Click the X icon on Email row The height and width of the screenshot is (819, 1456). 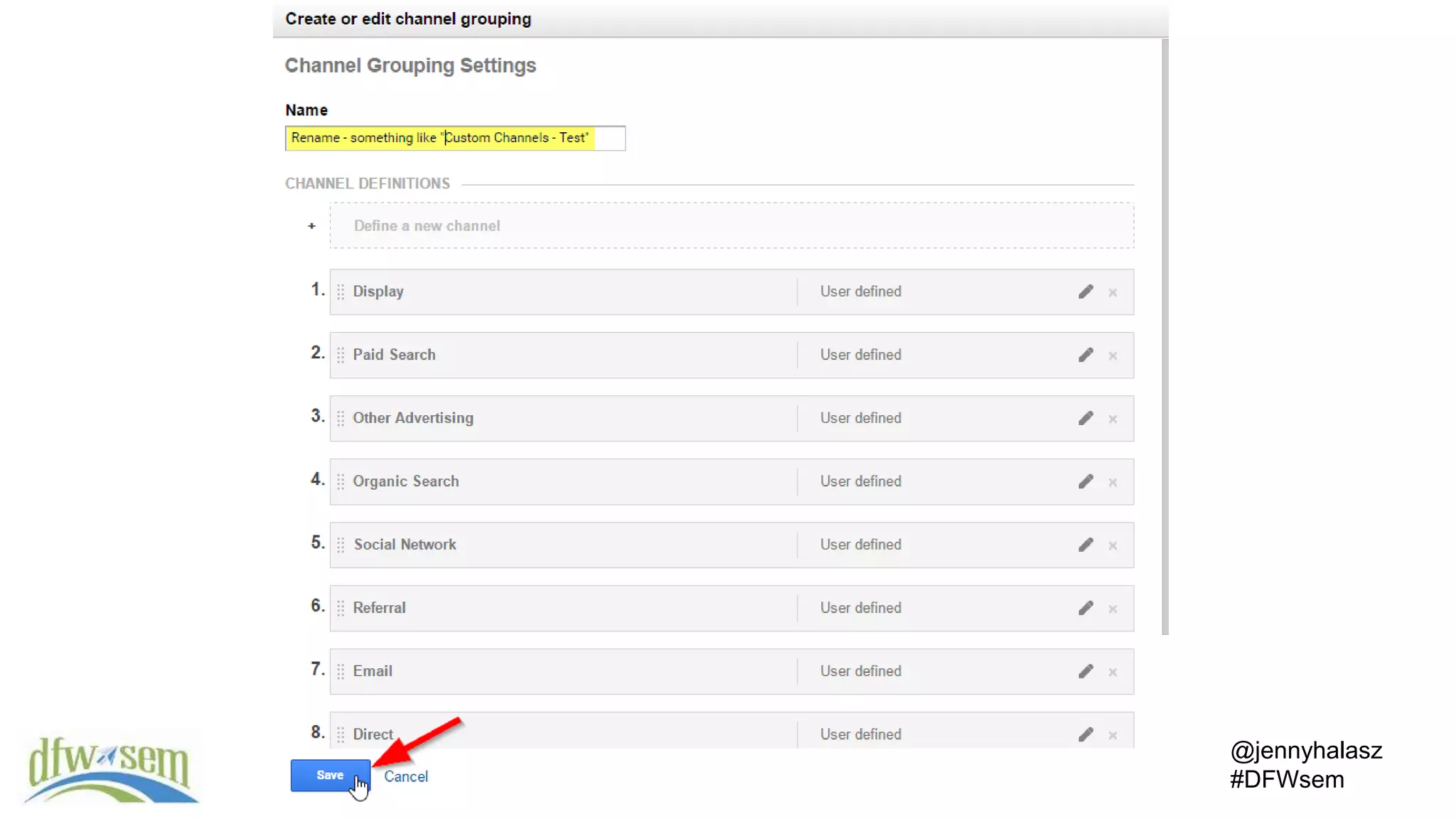[x=1113, y=672]
